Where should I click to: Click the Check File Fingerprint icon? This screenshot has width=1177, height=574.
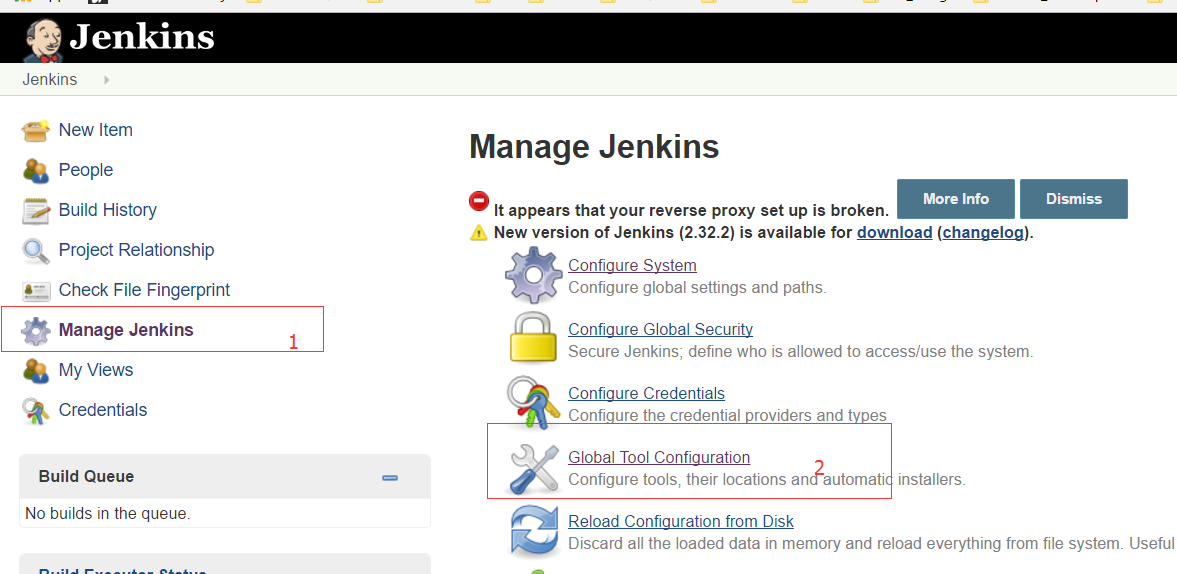point(35,290)
